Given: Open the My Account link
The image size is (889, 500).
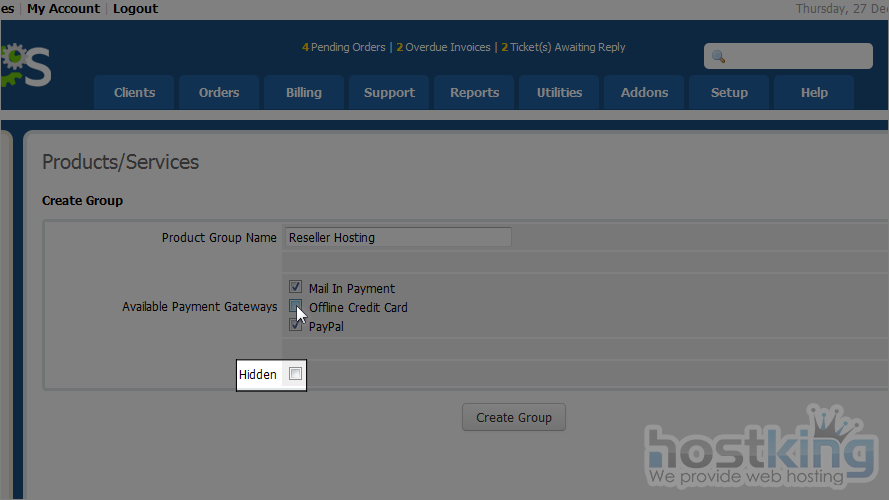Looking at the screenshot, I should (x=63, y=8).
